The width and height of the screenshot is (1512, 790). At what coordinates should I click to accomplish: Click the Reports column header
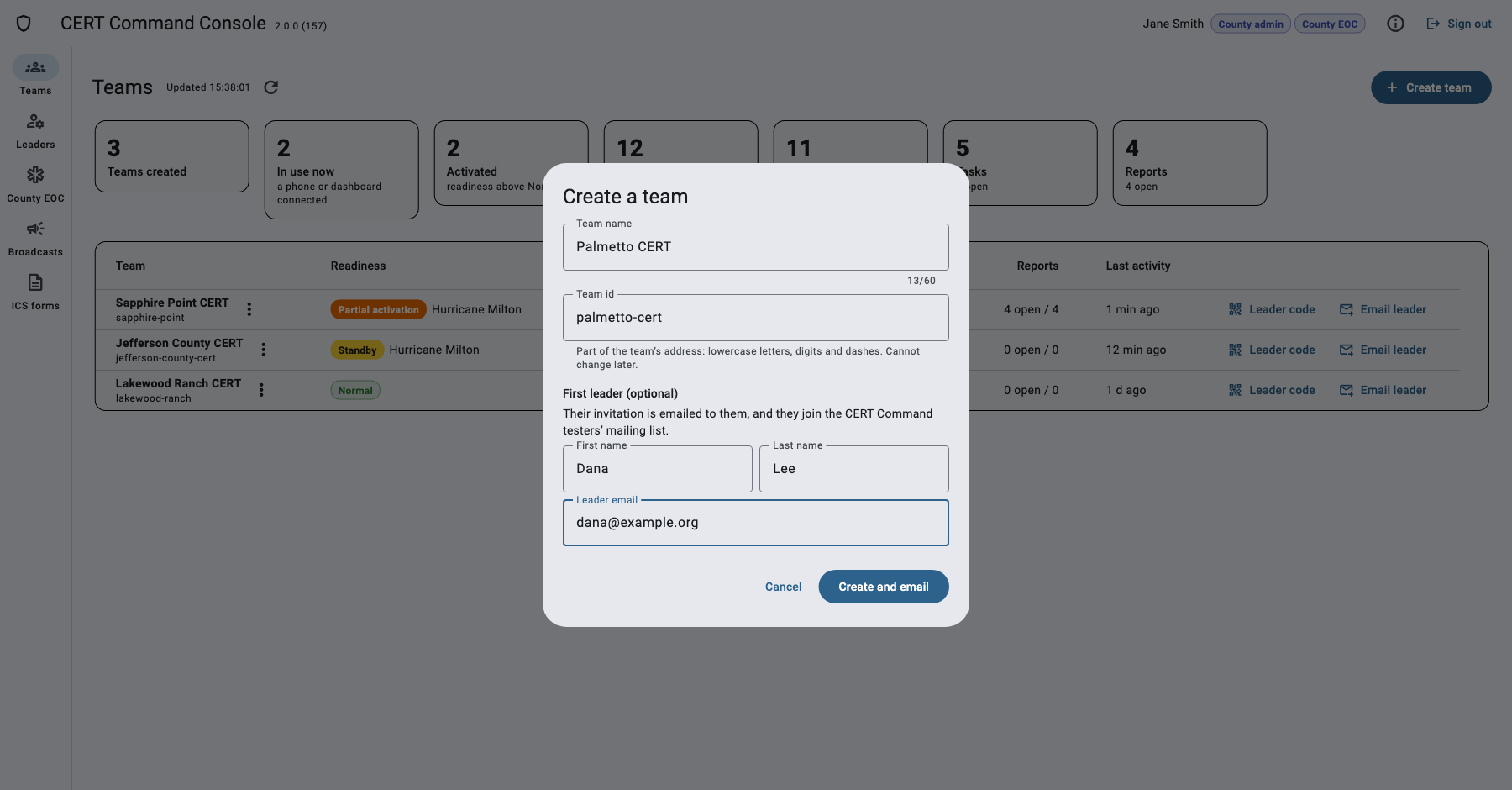click(x=1037, y=266)
